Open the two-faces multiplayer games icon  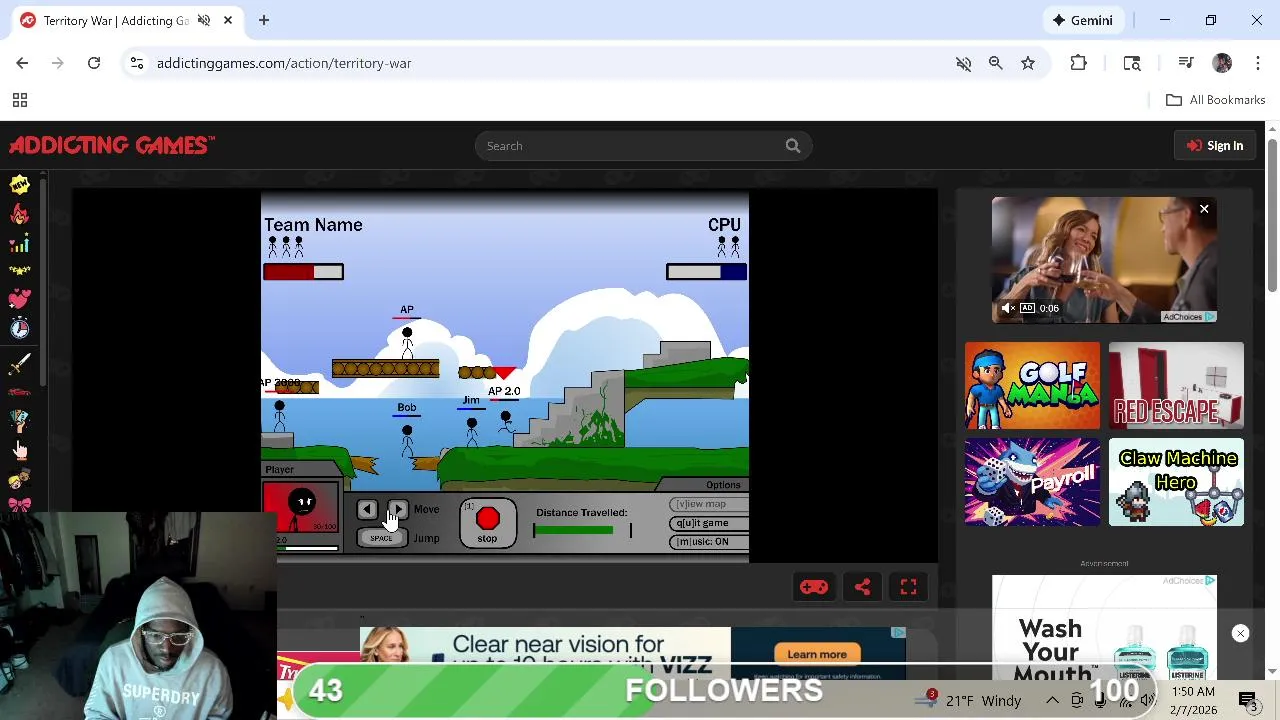[x=19, y=478]
